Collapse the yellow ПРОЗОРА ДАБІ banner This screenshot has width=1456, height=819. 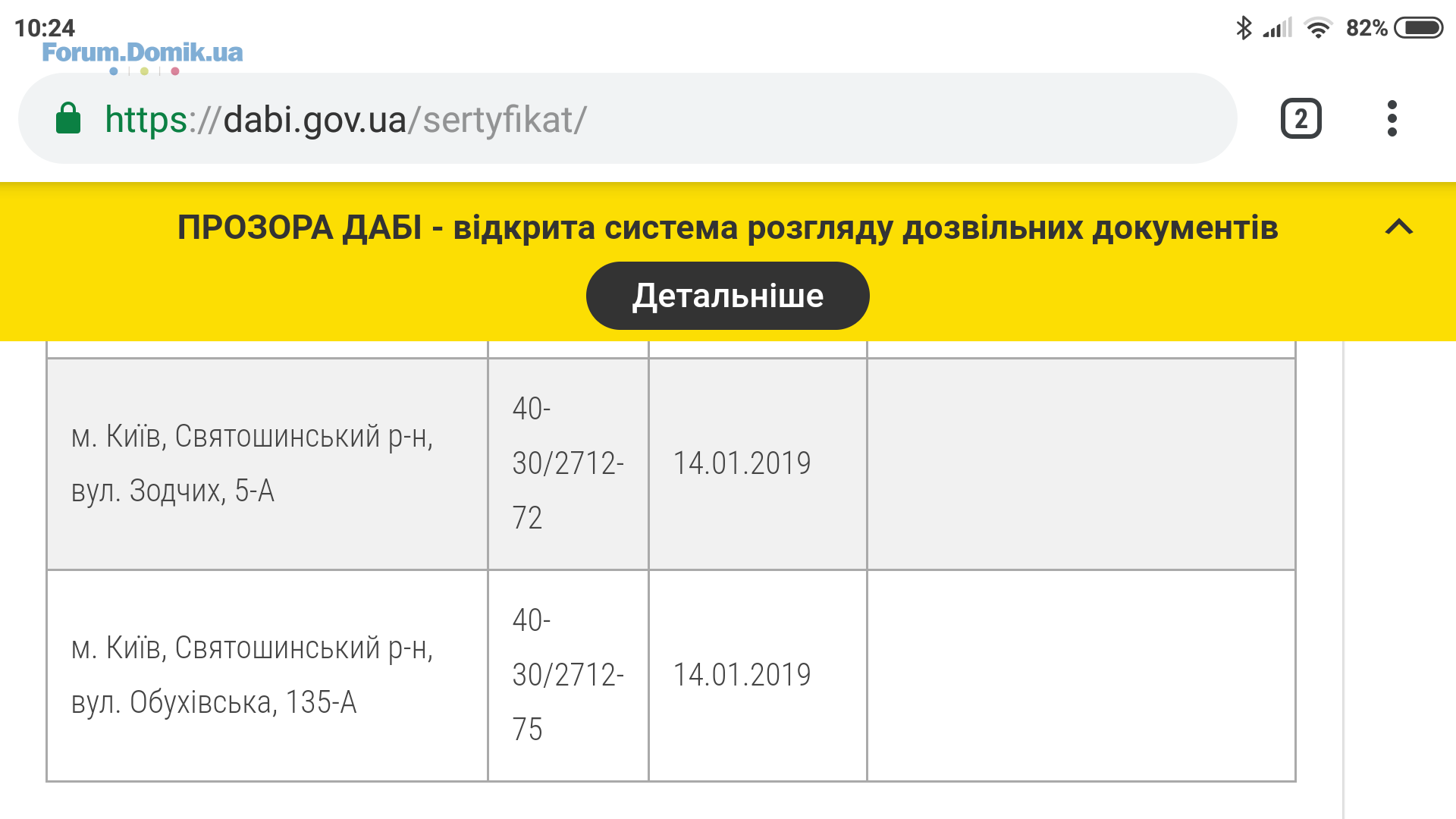click(x=1399, y=227)
